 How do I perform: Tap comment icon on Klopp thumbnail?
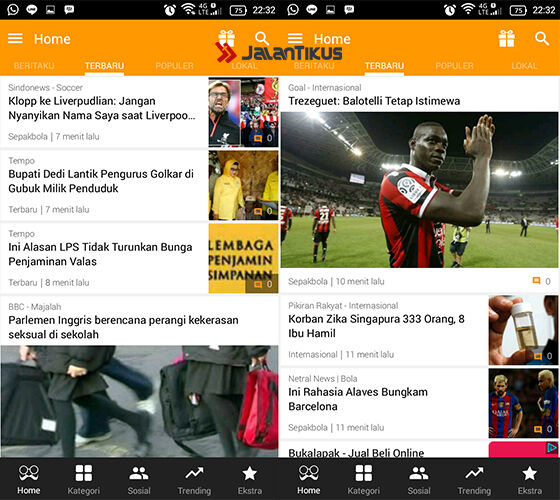coord(258,138)
